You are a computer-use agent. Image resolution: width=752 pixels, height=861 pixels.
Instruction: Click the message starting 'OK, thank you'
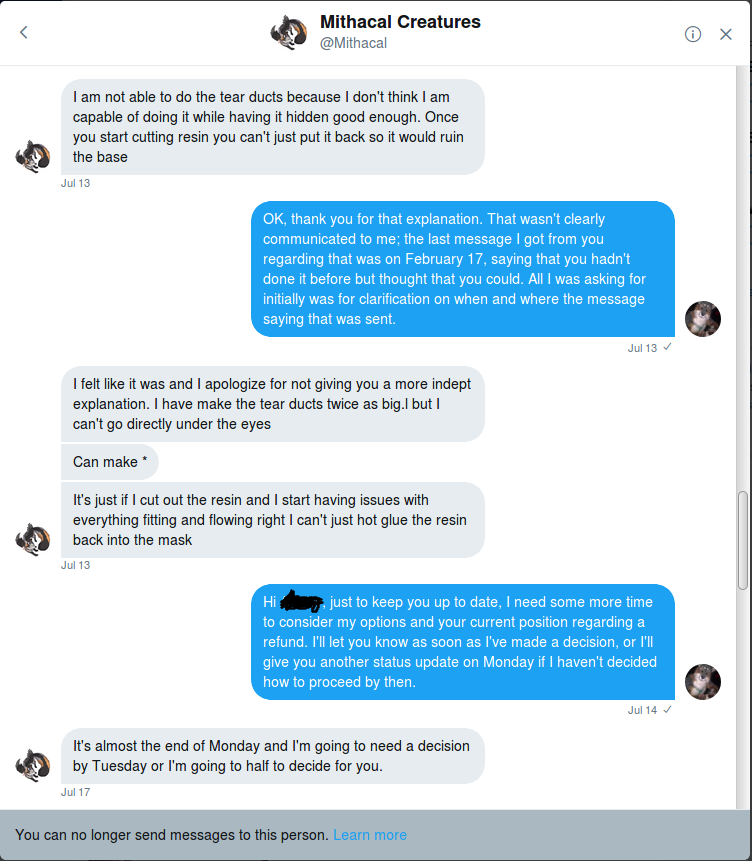click(462, 269)
